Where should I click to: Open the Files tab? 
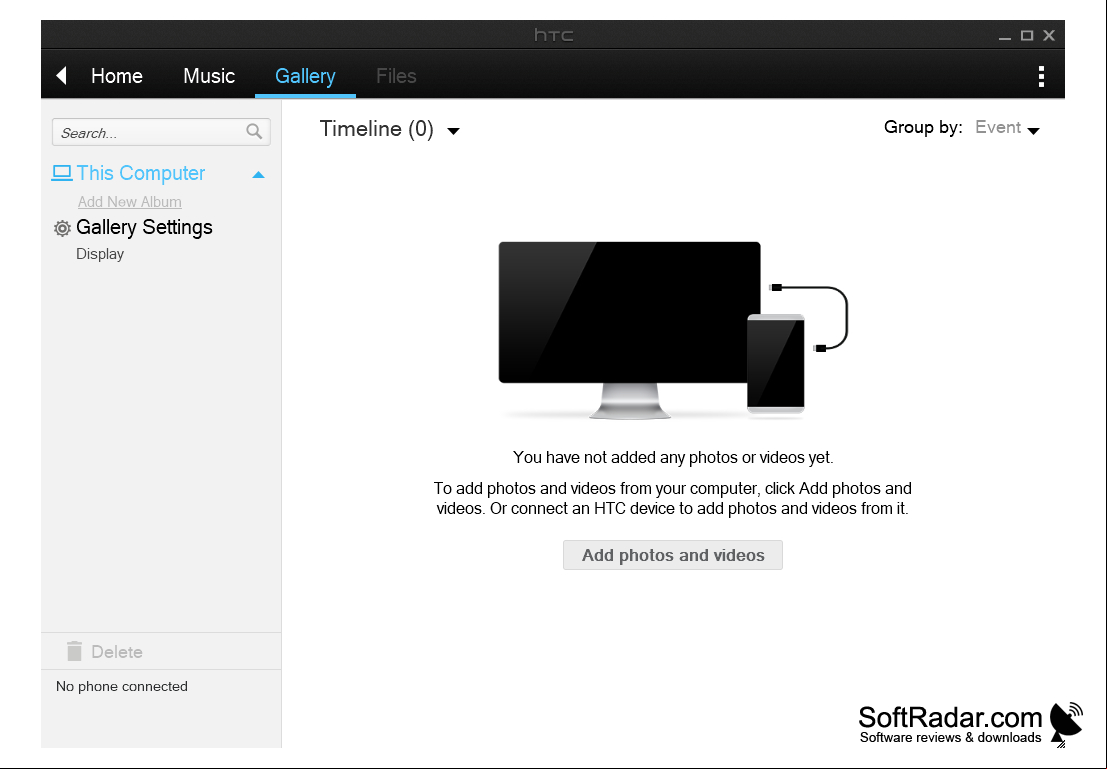click(396, 76)
